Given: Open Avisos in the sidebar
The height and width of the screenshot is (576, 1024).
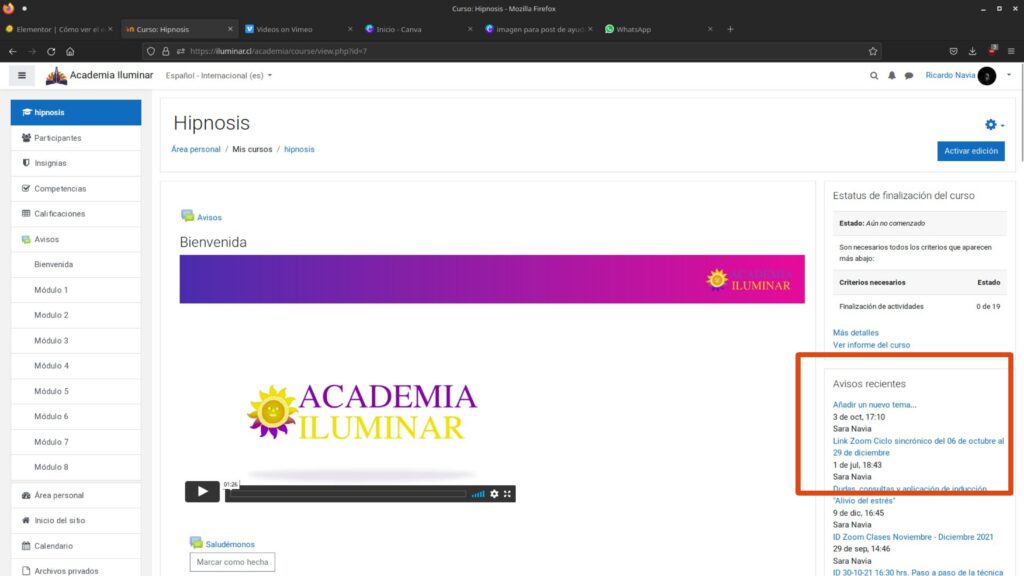Looking at the screenshot, I should point(76,239).
